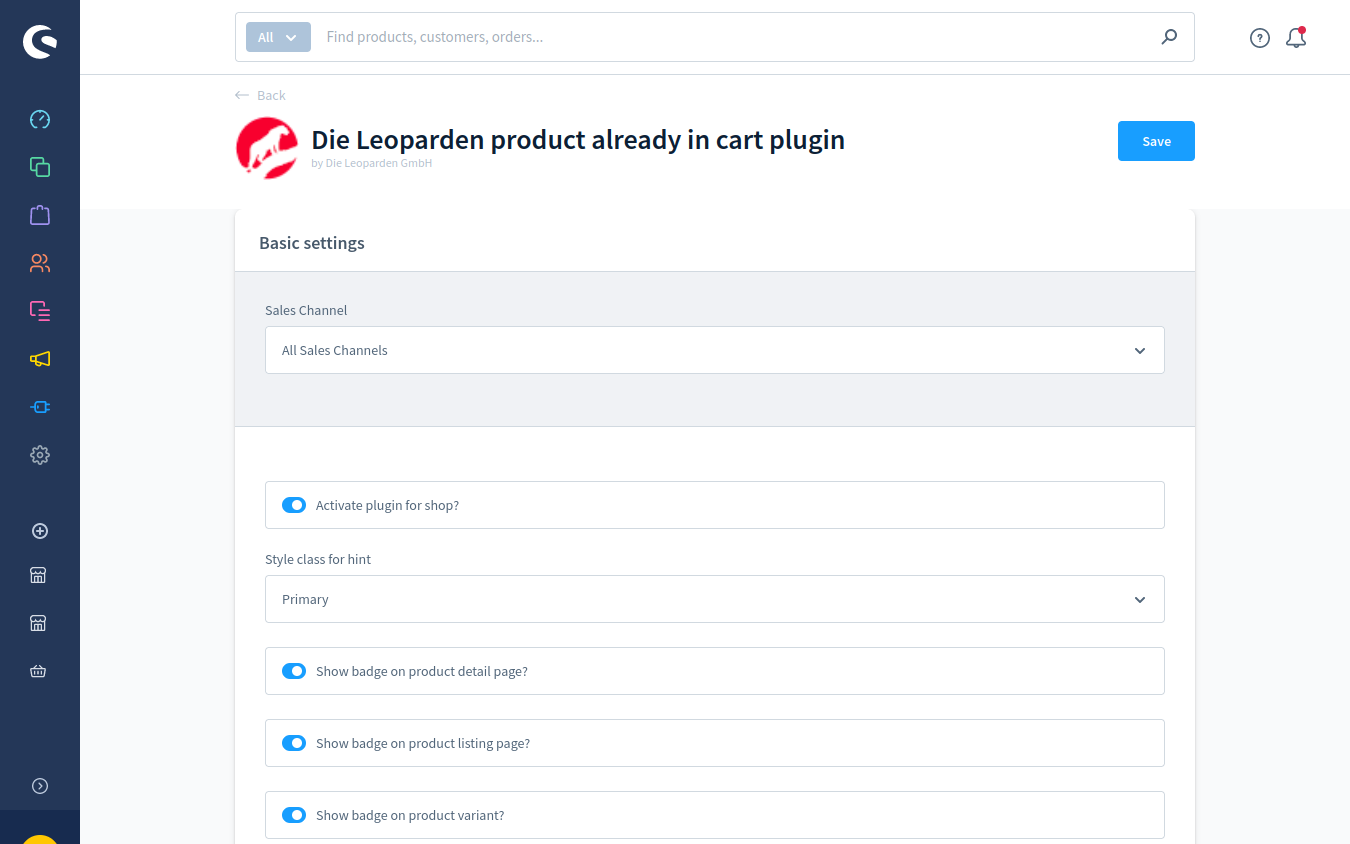
Task: Expand the sidebar with the chevron circle
Action: (x=40, y=786)
